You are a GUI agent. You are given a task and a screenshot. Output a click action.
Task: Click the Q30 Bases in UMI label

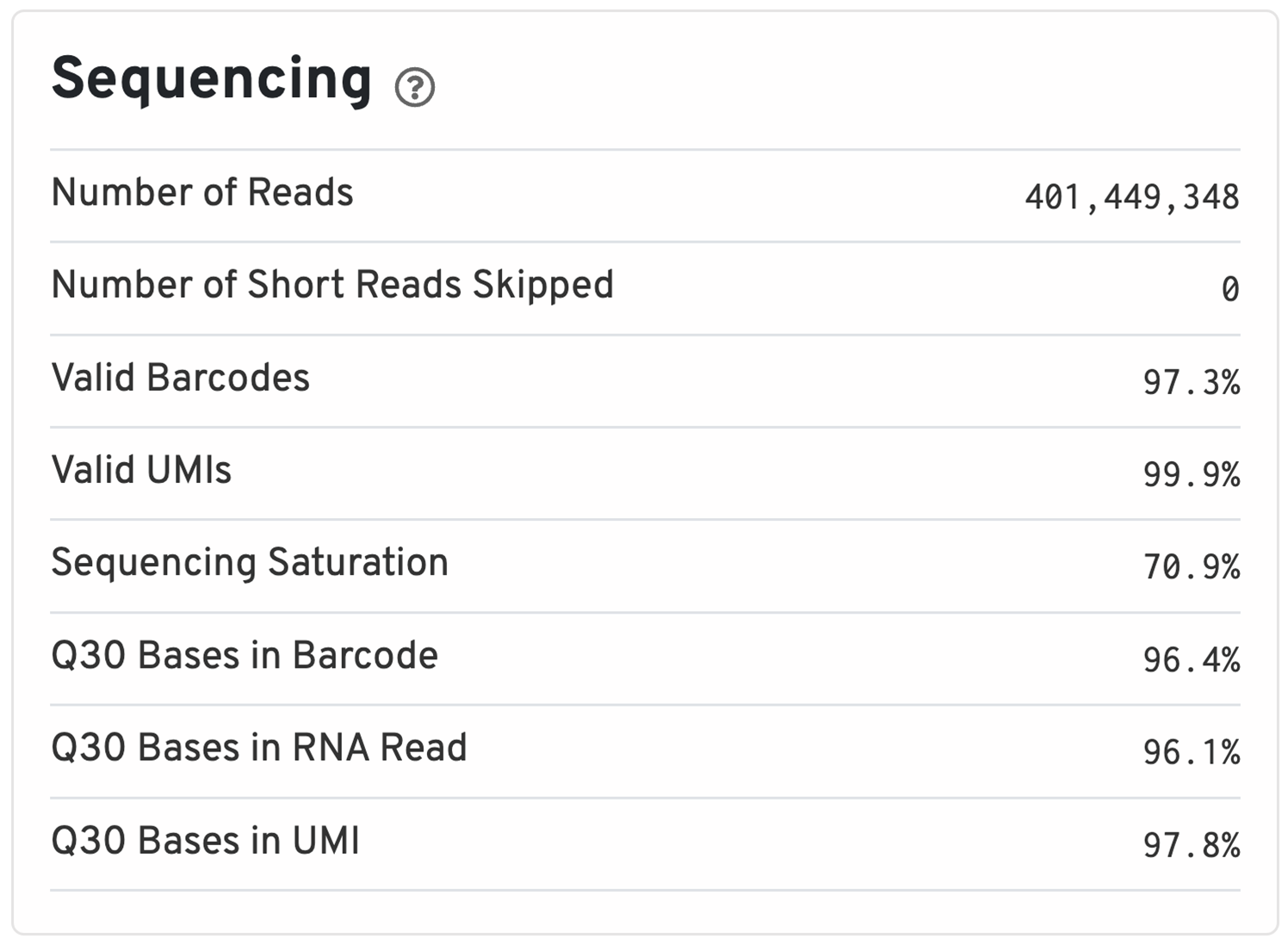[206, 841]
